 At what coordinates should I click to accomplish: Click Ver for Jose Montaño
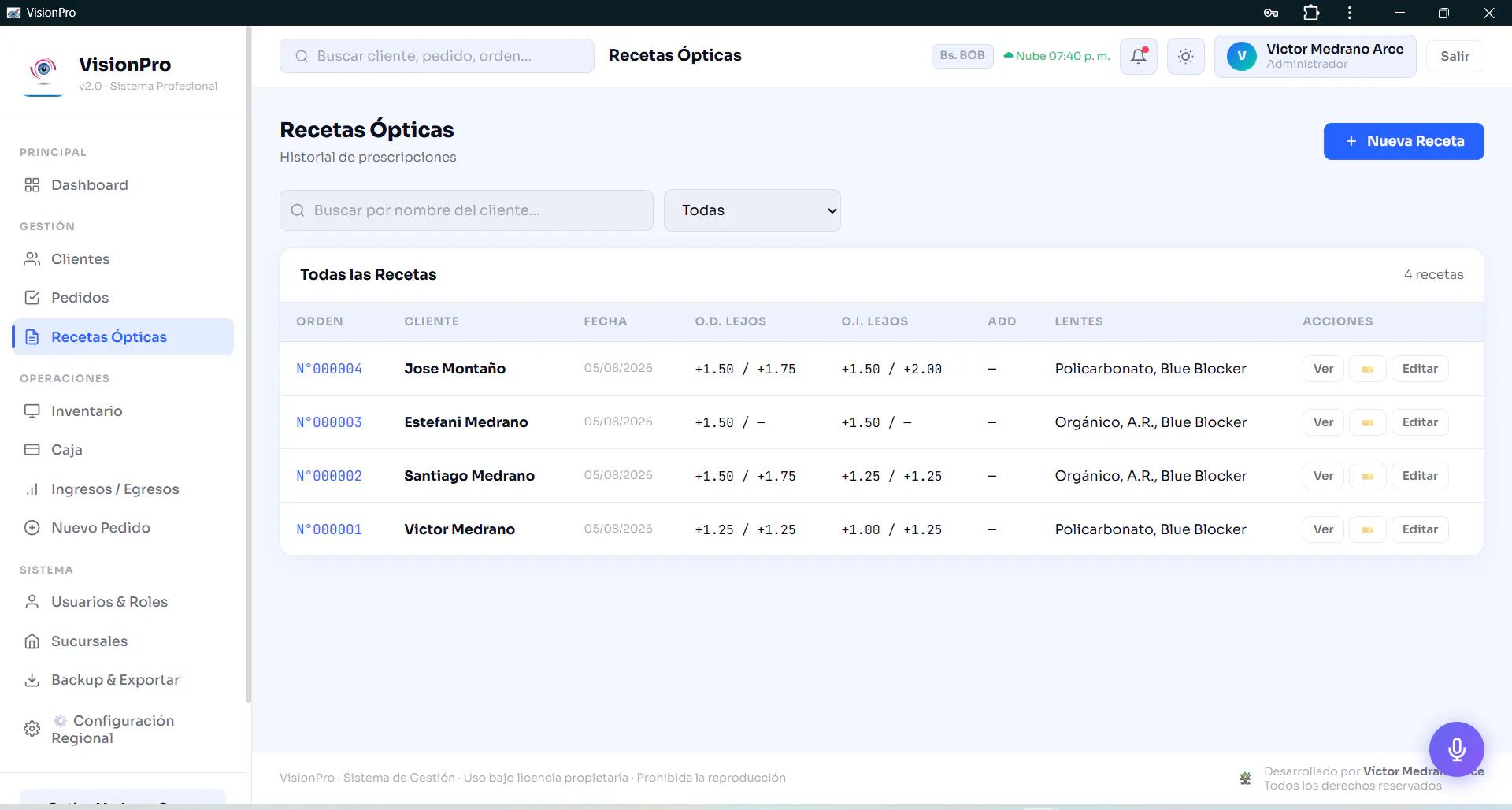coord(1323,369)
